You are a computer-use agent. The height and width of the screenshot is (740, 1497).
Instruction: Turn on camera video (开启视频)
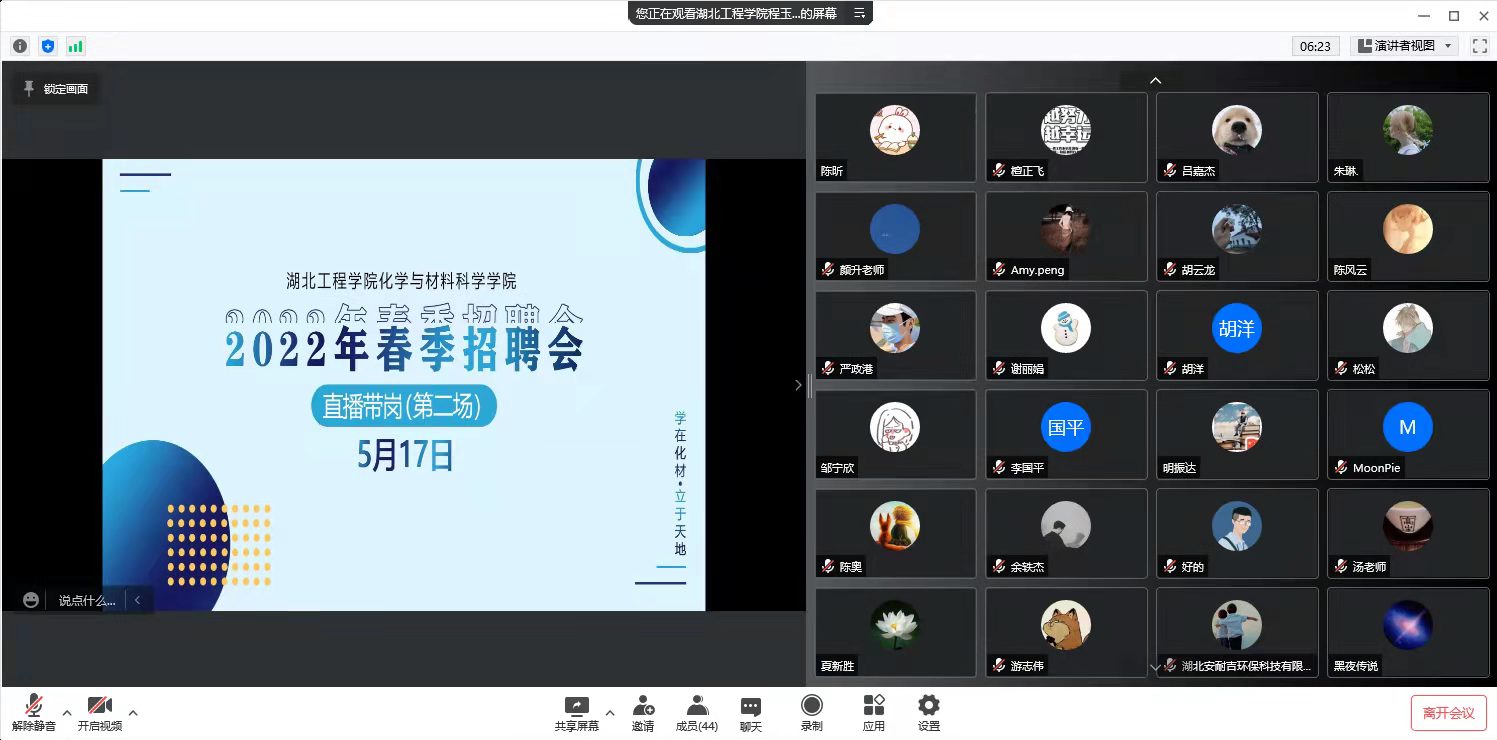99,707
